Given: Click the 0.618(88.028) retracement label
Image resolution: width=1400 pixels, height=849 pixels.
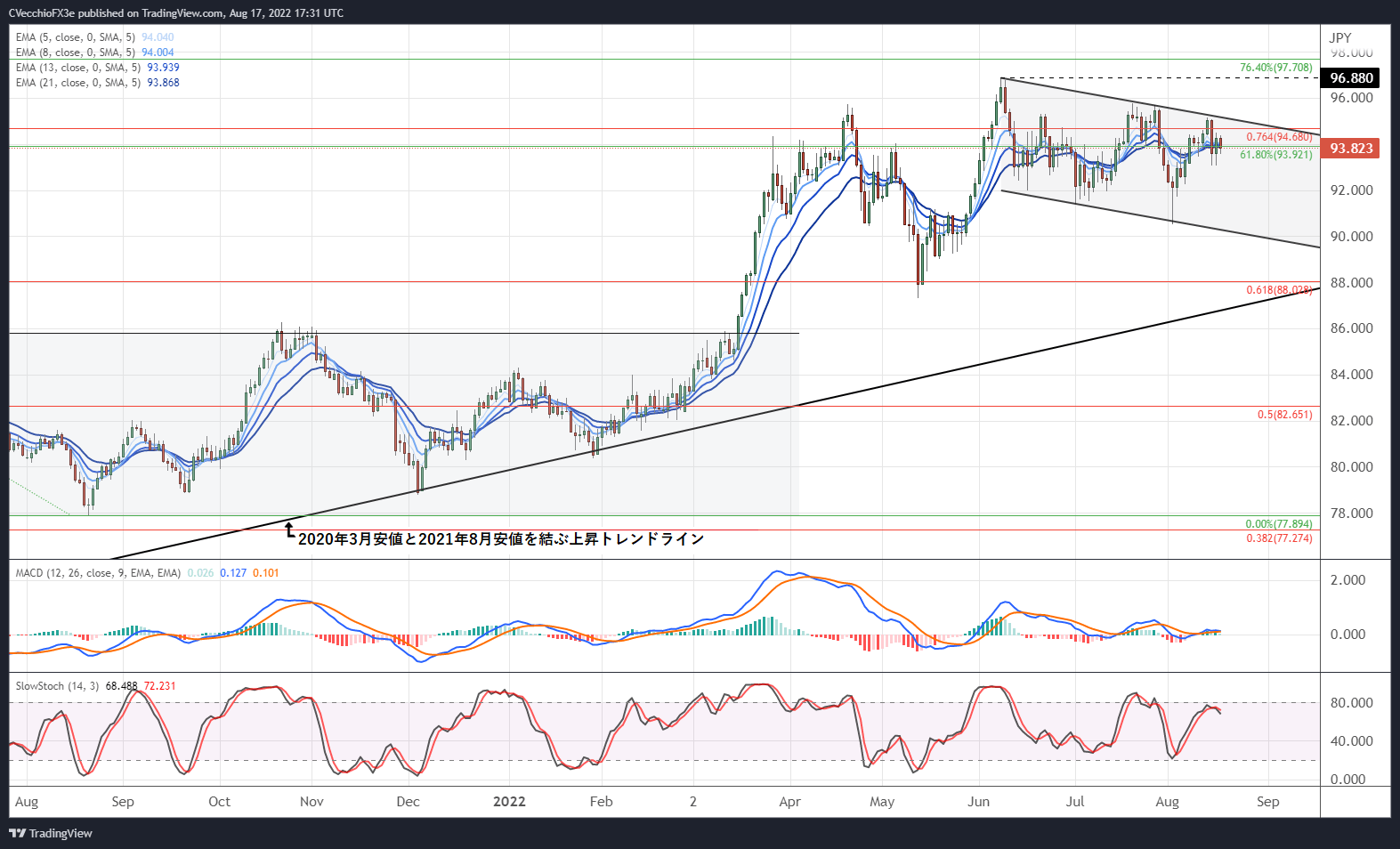Looking at the screenshot, I should click(1279, 290).
